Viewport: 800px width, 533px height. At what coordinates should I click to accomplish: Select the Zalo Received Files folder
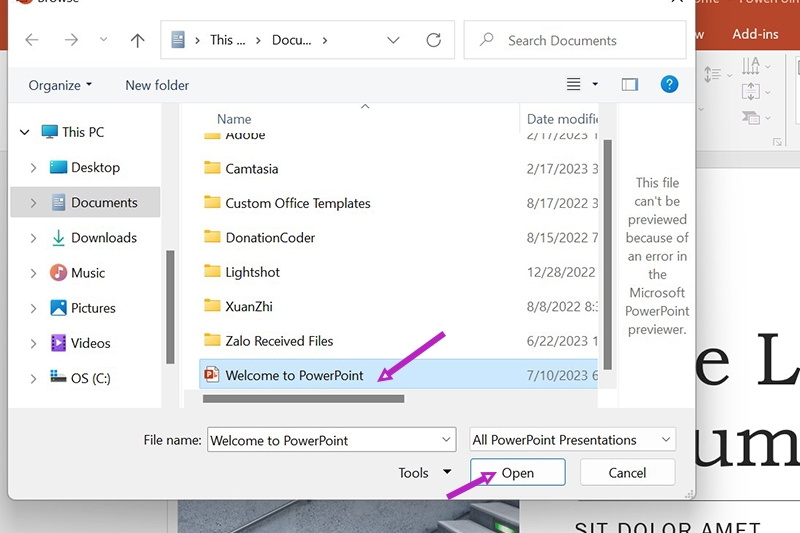tap(398, 341)
